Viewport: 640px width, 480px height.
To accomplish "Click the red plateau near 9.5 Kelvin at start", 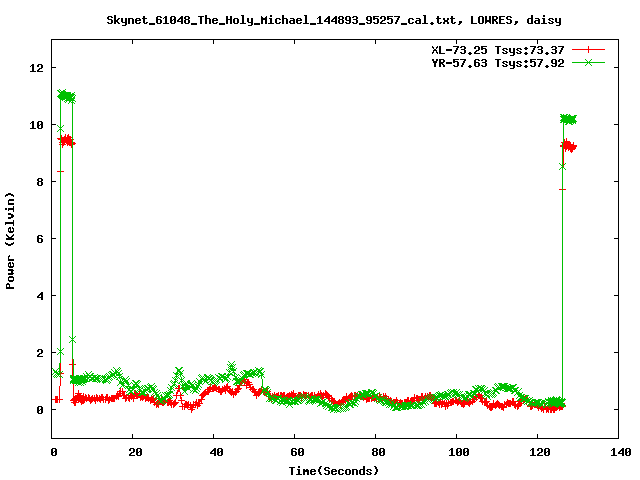I will tap(67, 141).
